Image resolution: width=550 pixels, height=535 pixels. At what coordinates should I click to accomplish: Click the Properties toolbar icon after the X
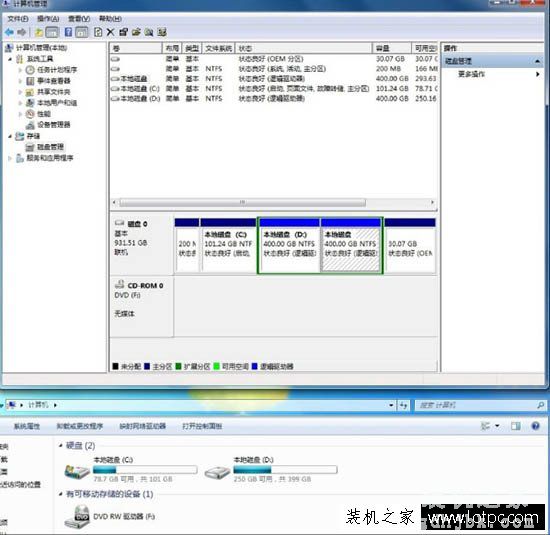[x=123, y=33]
